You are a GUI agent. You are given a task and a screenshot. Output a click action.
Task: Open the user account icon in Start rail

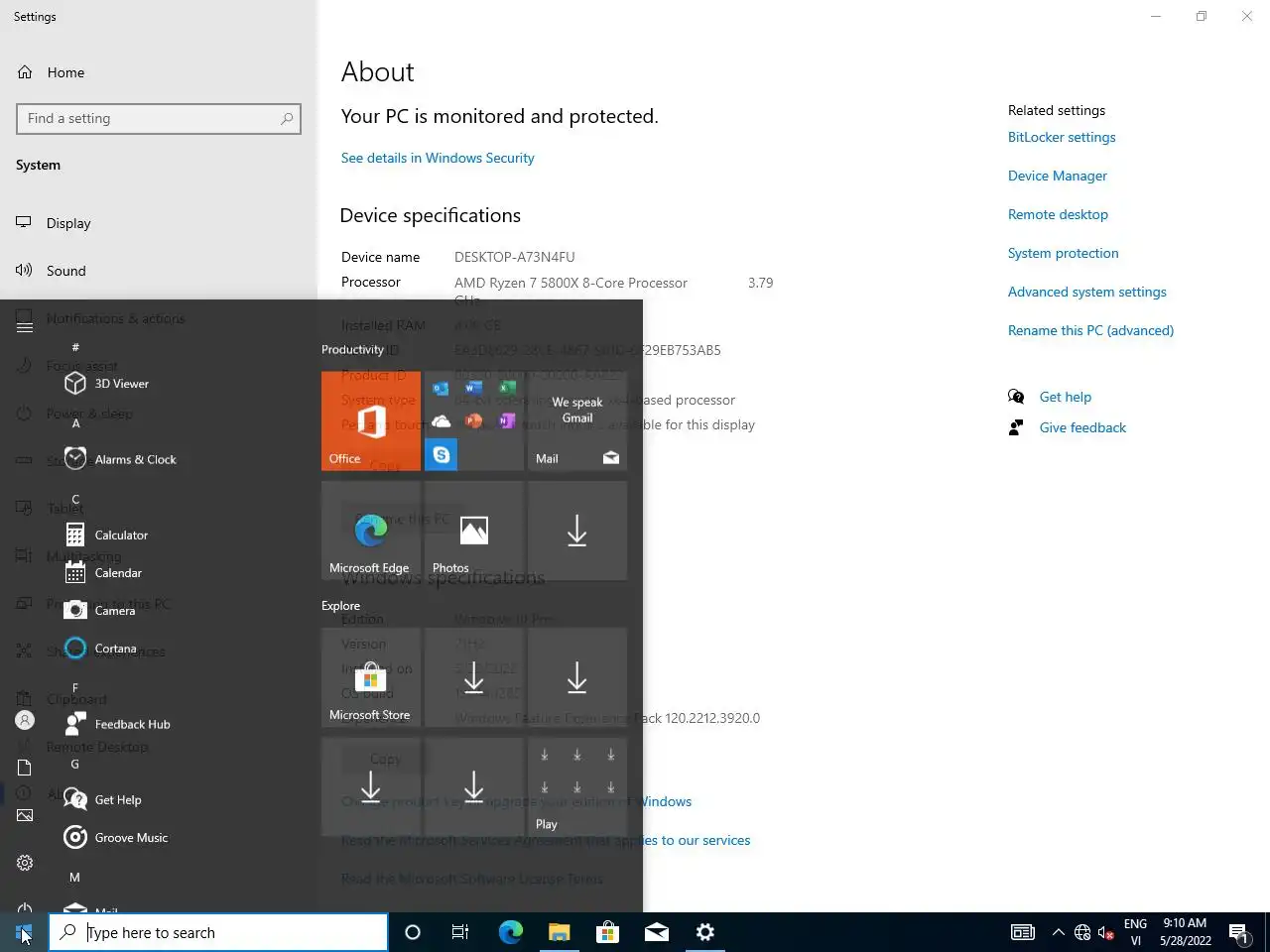coord(25,720)
